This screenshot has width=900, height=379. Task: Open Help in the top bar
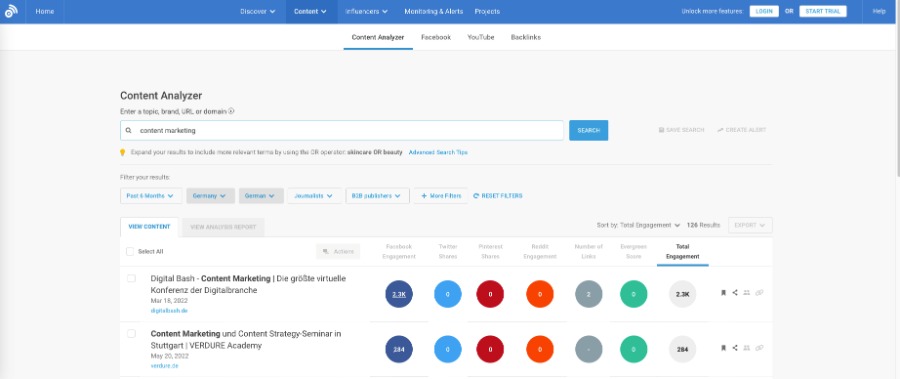tap(879, 11)
